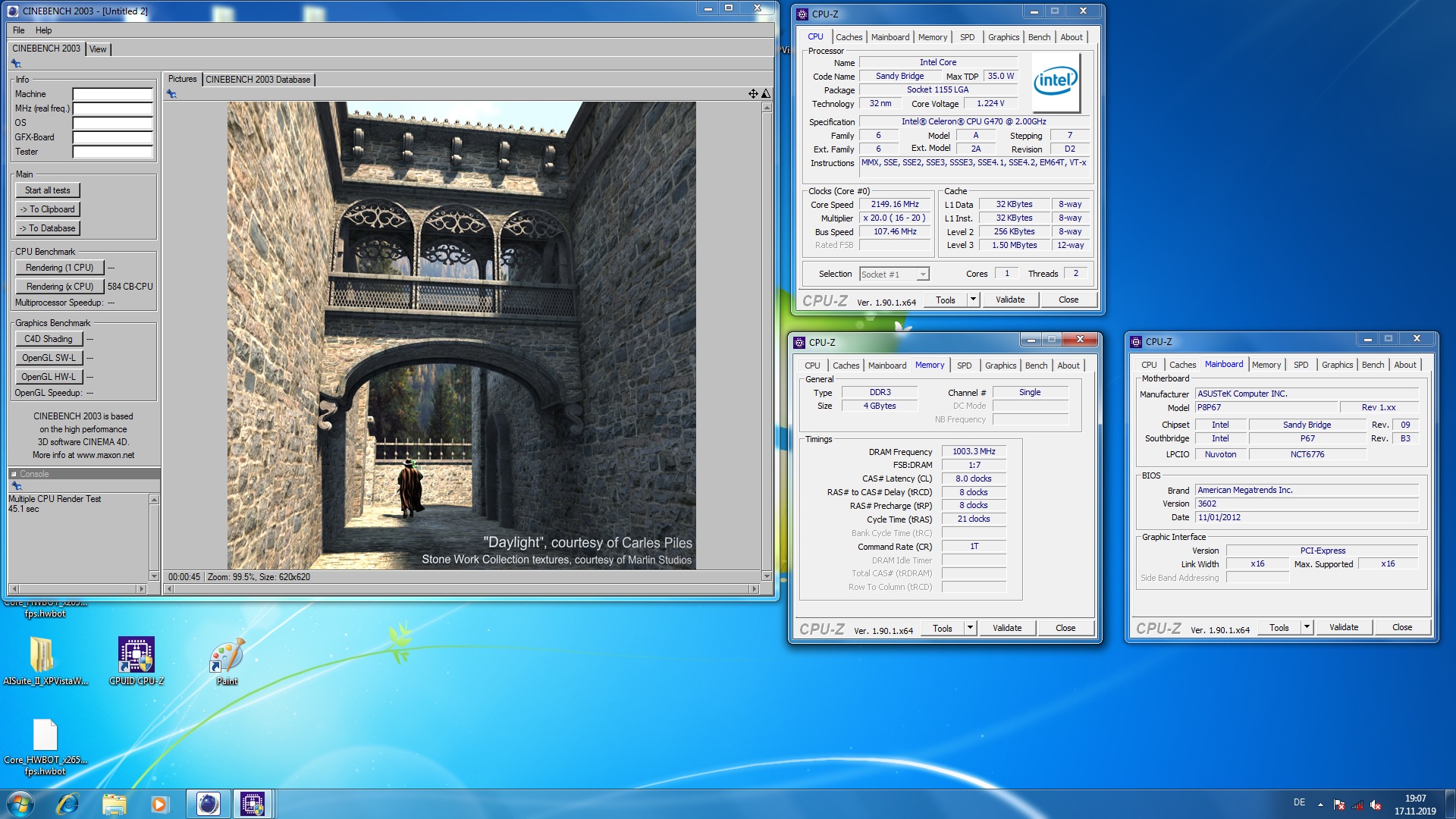Click the Windows Start orb
This screenshot has width=1456, height=819.
(20, 804)
